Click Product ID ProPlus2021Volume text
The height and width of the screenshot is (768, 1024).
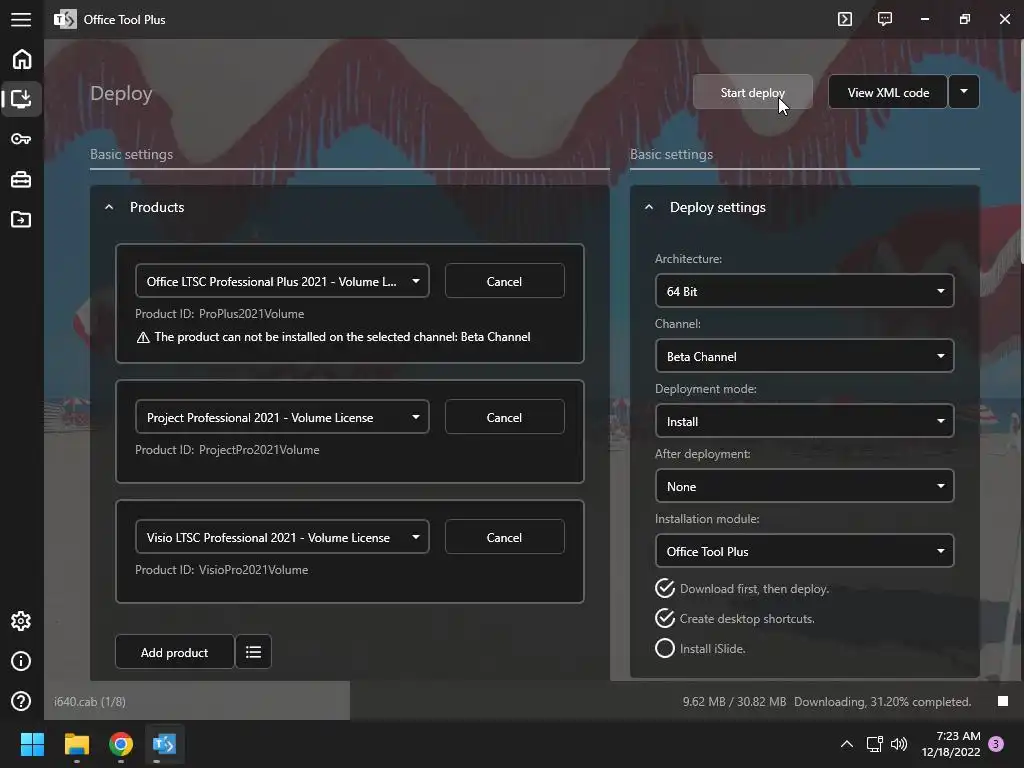[219, 314]
